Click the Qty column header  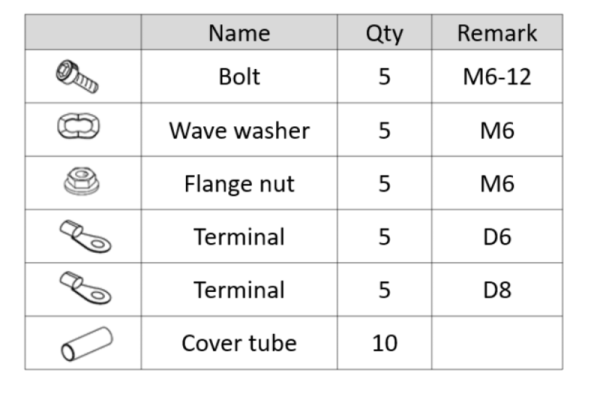(x=384, y=32)
